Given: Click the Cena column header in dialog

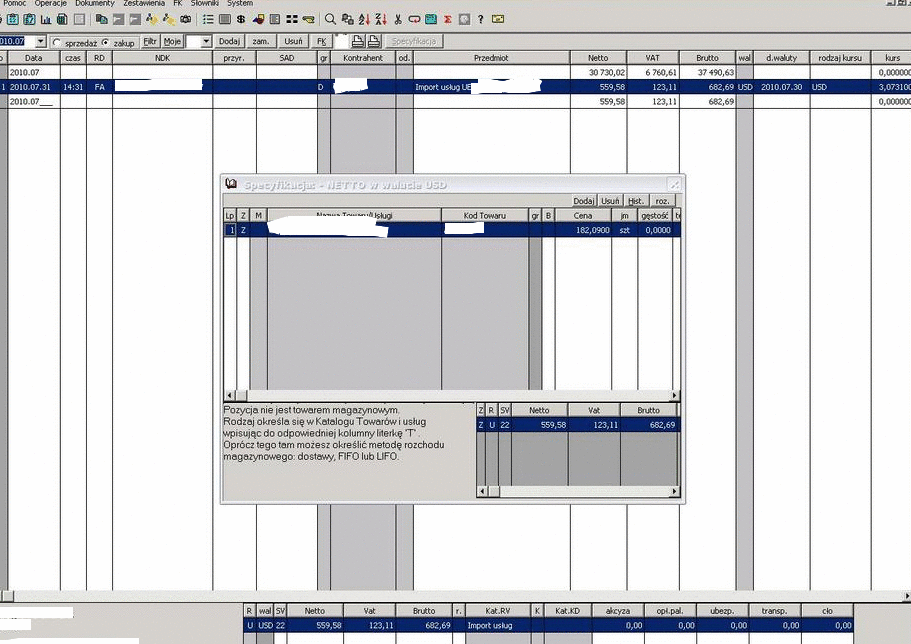Looking at the screenshot, I should [x=583, y=215].
